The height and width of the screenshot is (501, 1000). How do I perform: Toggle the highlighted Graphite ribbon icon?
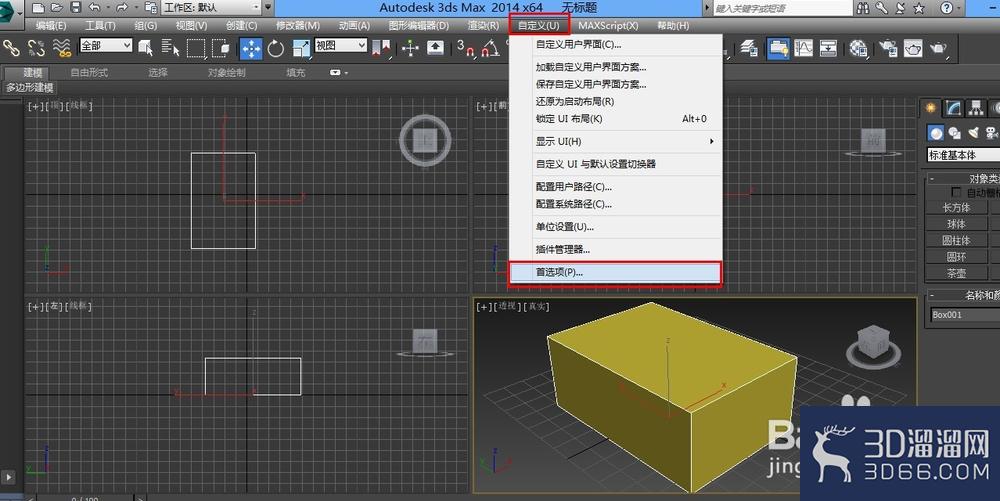pos(778,48)
